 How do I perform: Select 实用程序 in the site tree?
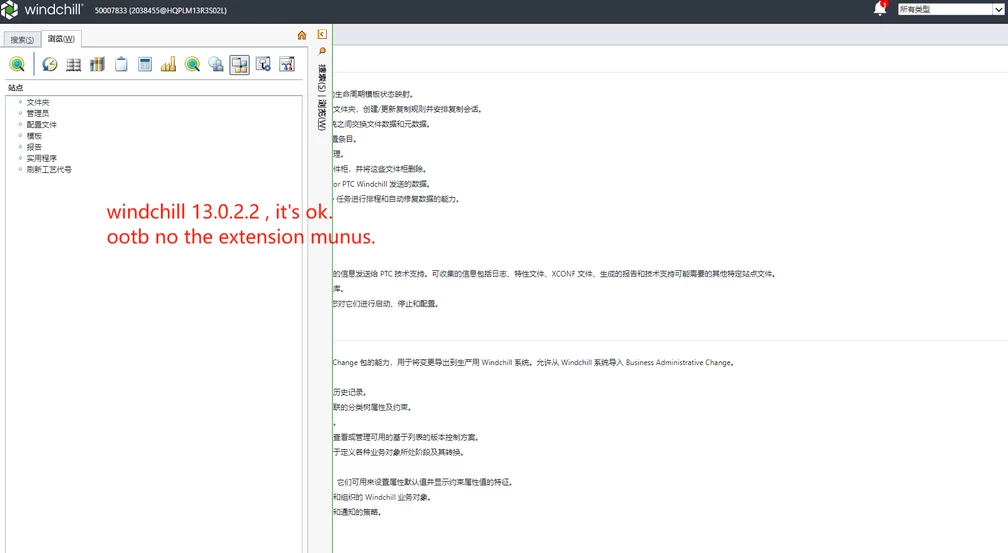coord(41,158)
